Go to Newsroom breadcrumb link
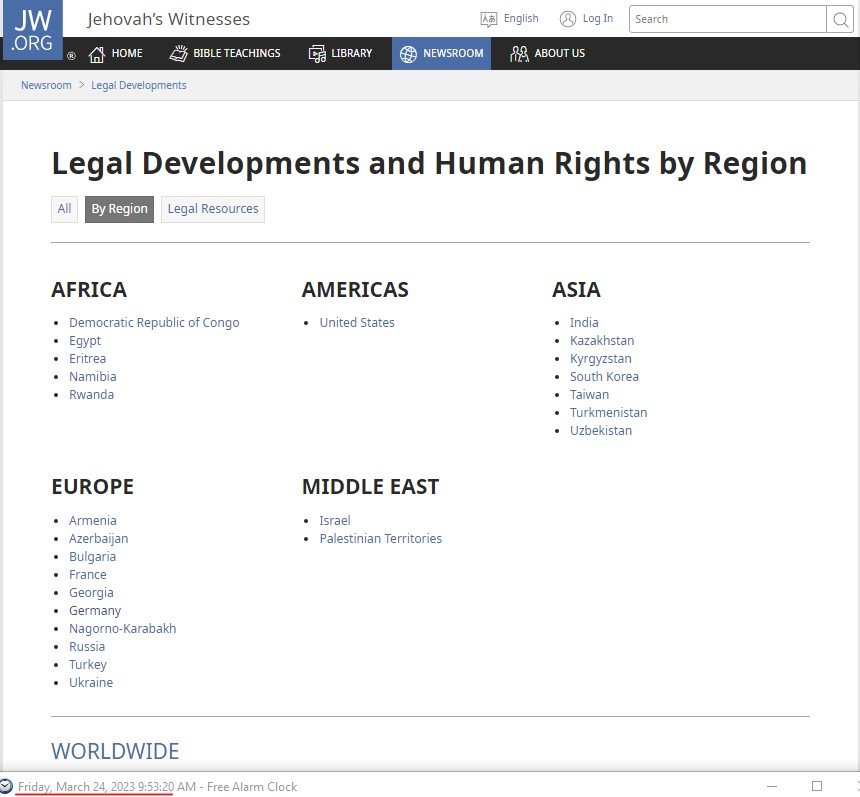The width and height of the screenshot is (860, 797). click(x=46, y=85)
